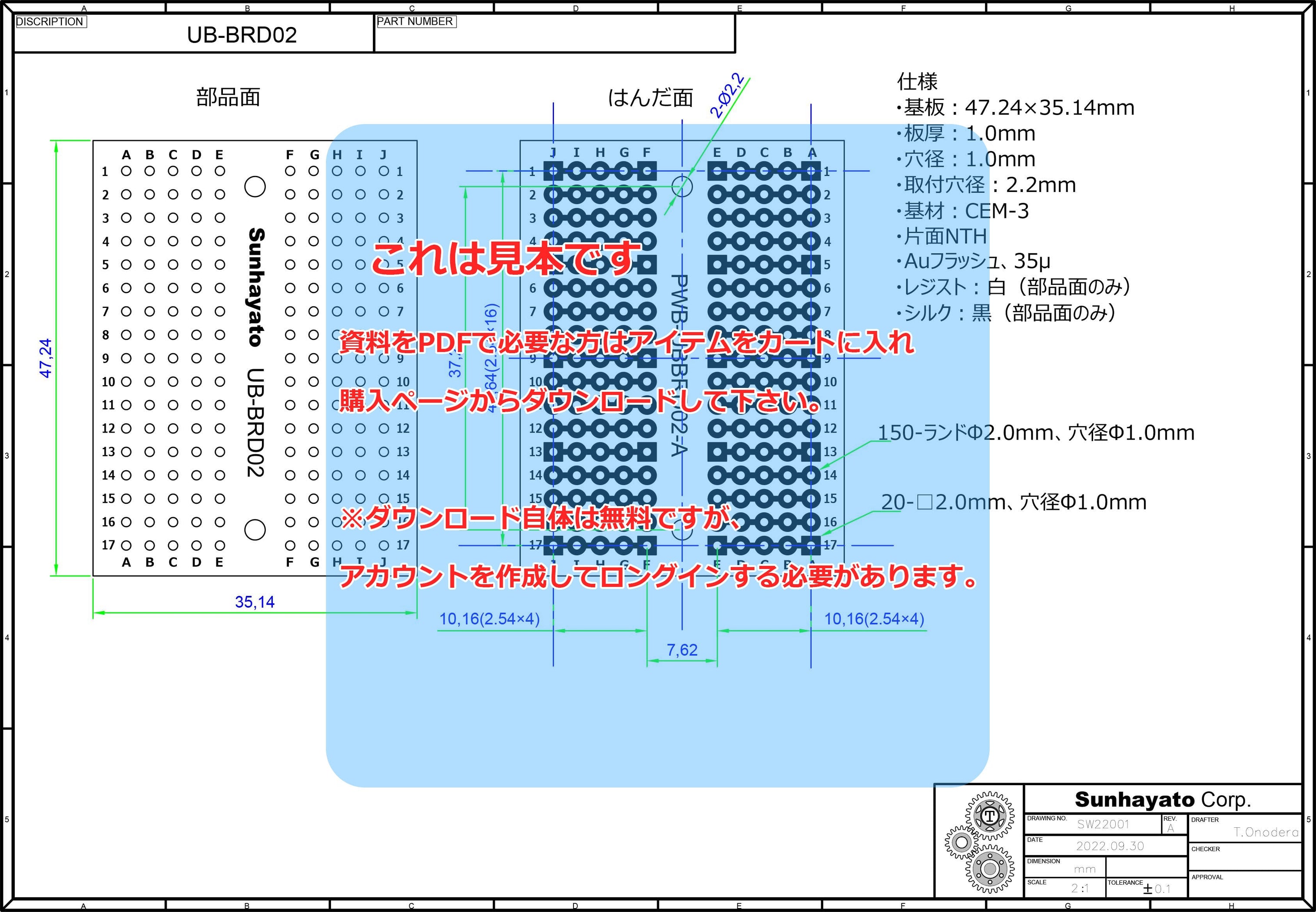This screenshot has width=1316, height=912.
Task: Select the シルク：黒 spec line
Action: point(1006,313)
